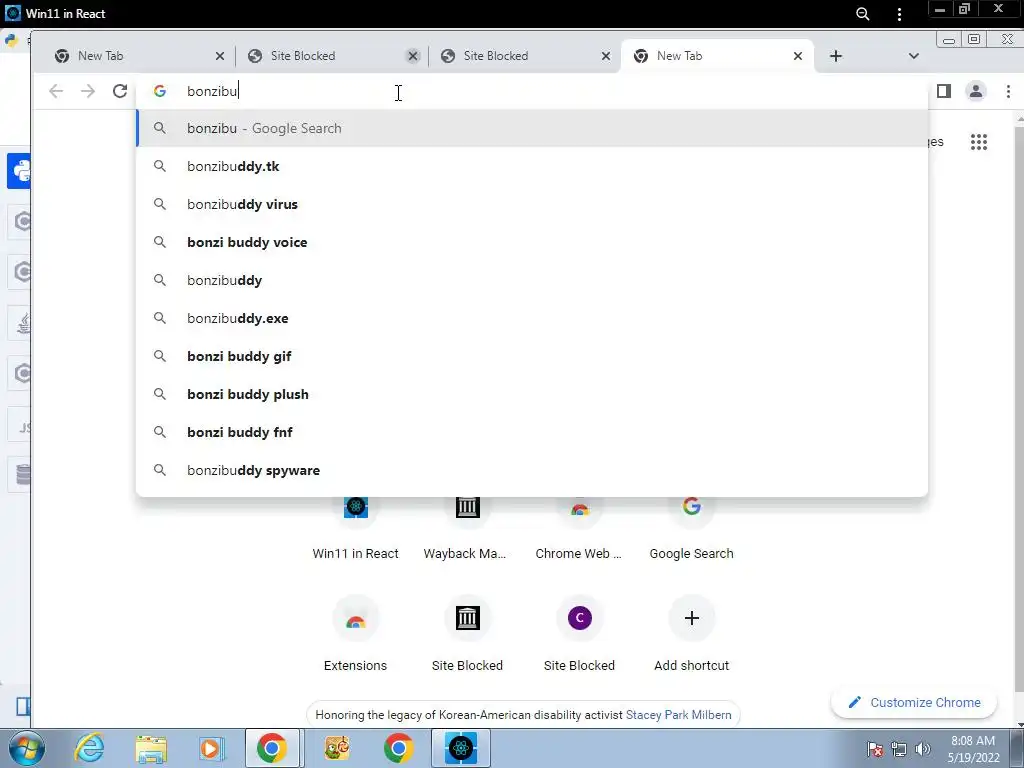Image resolution: width=1024 pixels, height=768 pixels.
Task: Choose the bonzibuddy virus suggestion
Action: point(532,204)
